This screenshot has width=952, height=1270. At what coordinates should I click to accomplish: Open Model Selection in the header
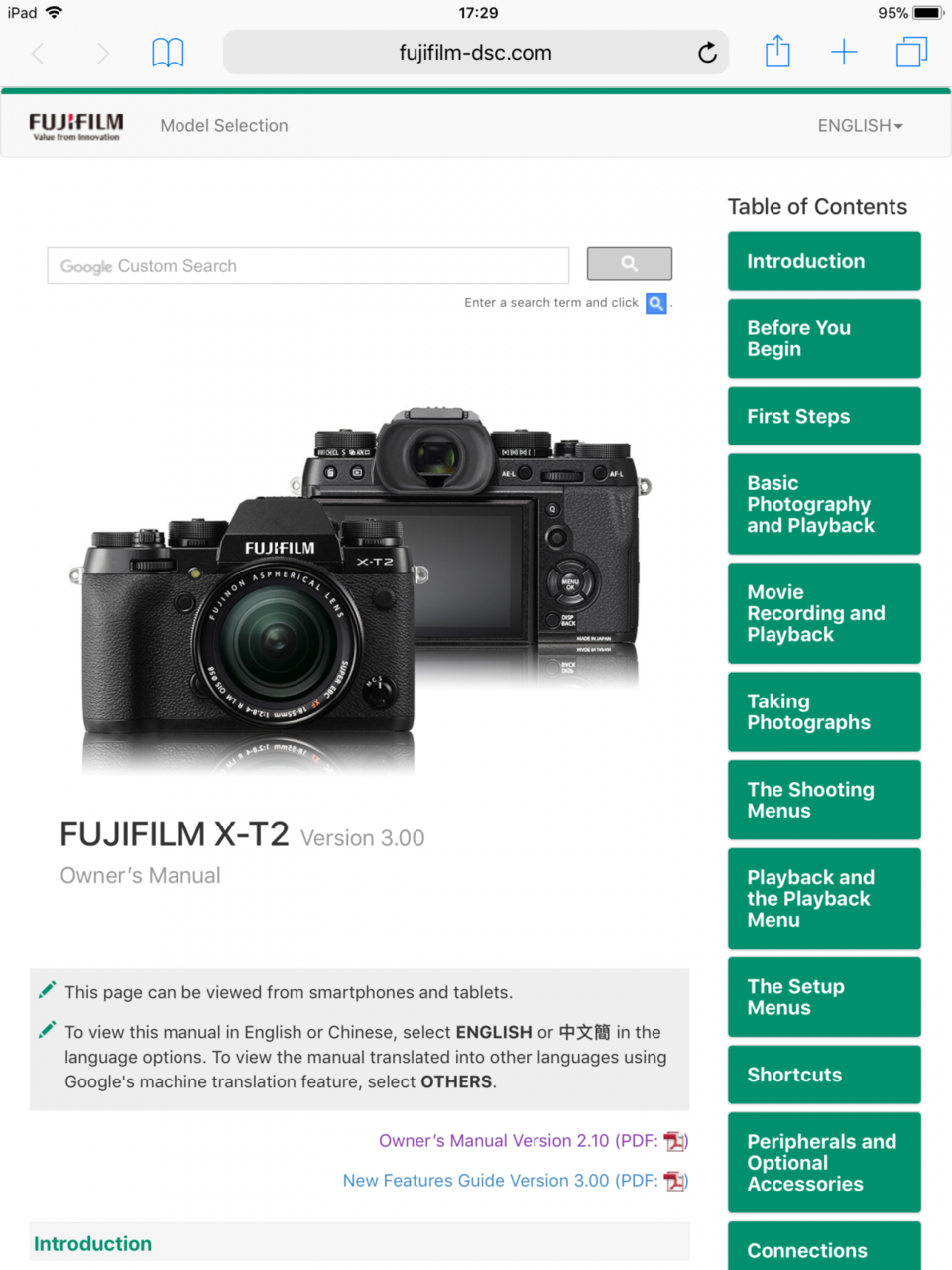(224, 126)
